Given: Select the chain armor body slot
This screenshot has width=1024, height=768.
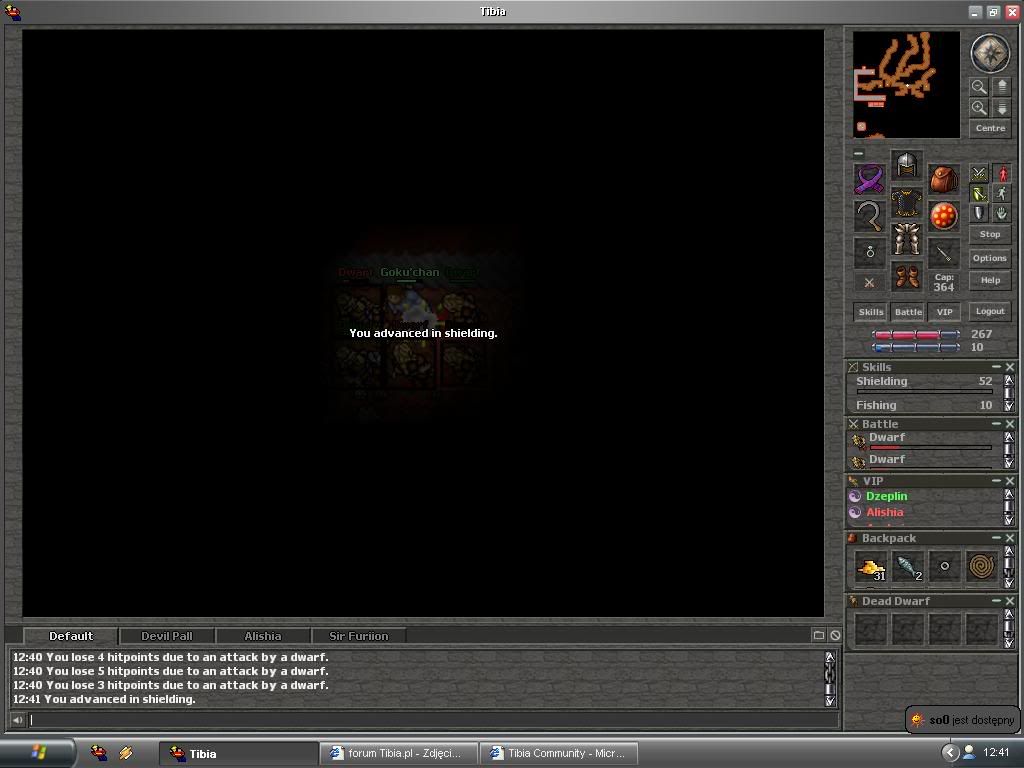Looking at the screenshot, I should 906,202.
